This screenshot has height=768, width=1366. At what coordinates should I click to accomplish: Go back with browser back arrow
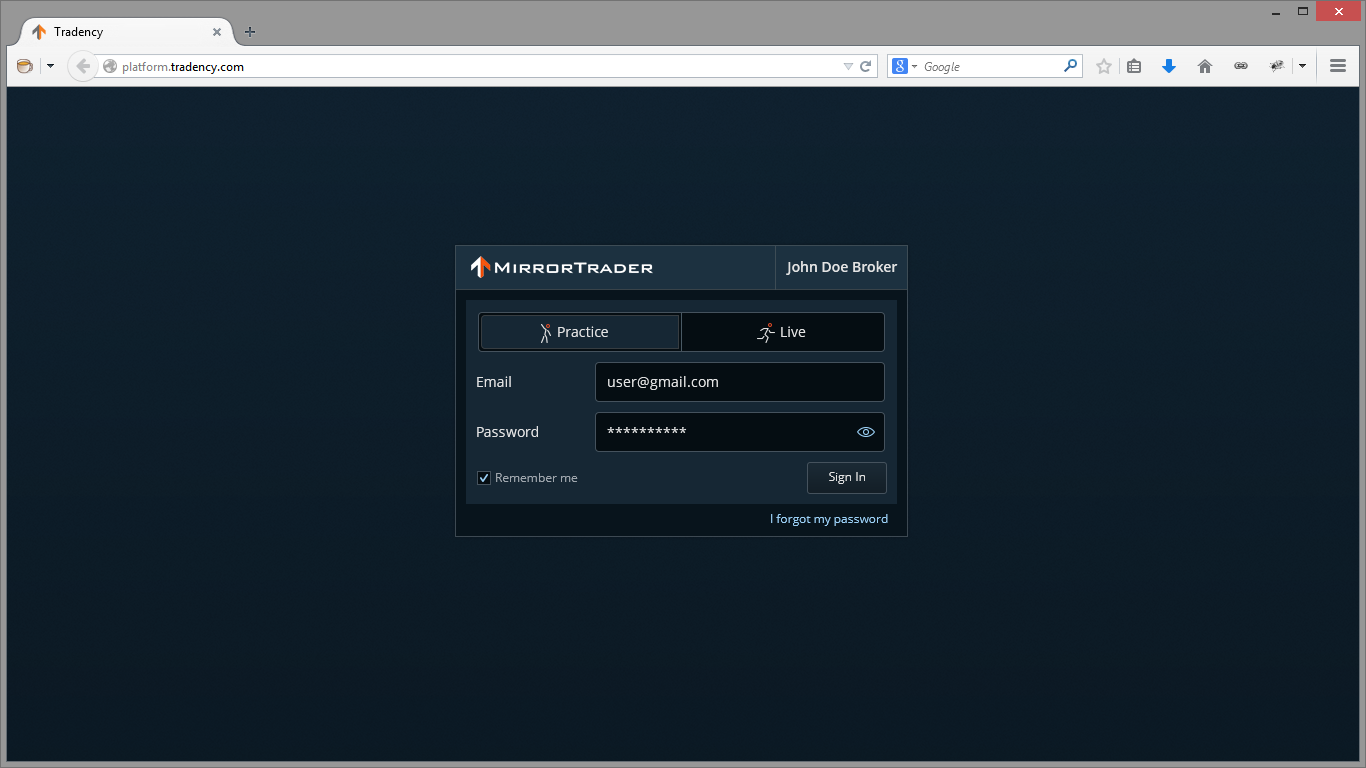tap(83, 66)
